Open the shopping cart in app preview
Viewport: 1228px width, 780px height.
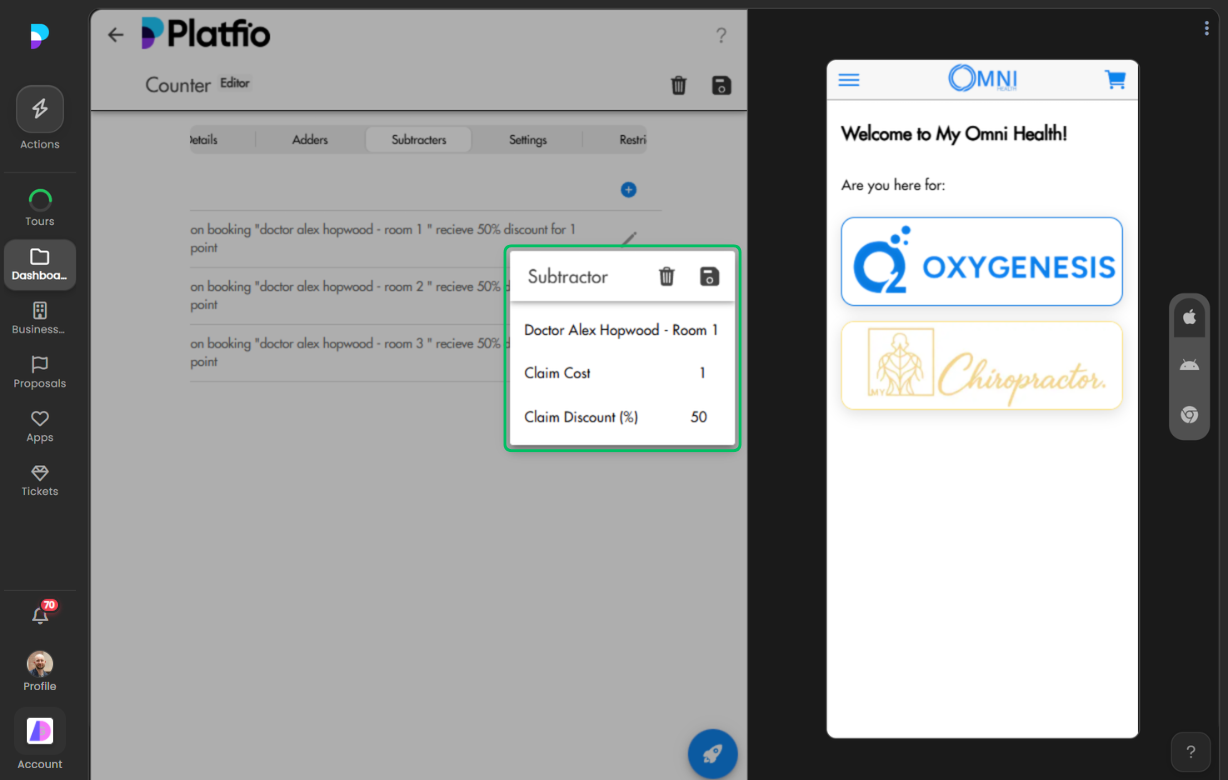click(x=1115, y=80)
